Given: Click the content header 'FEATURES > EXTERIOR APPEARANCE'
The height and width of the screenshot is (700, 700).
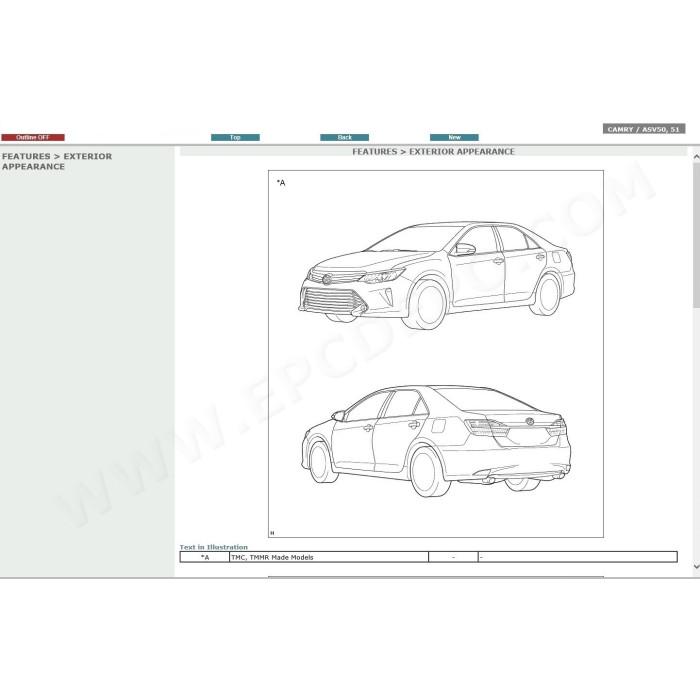Looking at the screenshot, I should [x=433, y=152].
